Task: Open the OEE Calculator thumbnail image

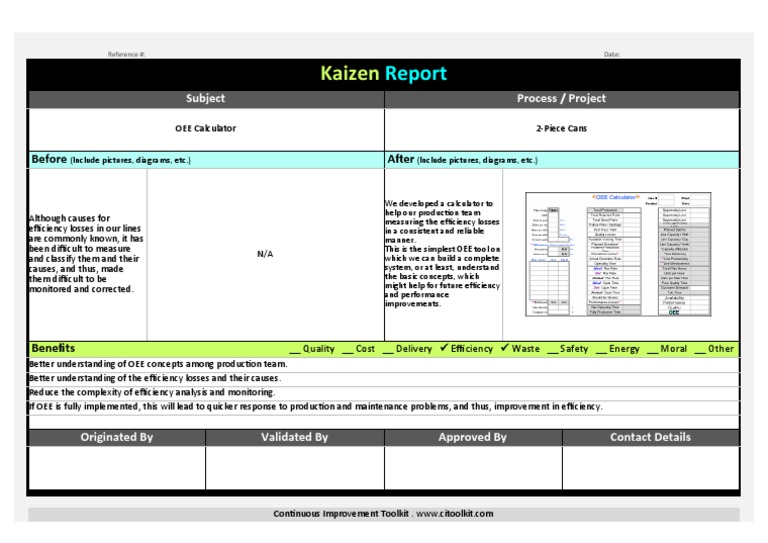Action: pos(618,254)
